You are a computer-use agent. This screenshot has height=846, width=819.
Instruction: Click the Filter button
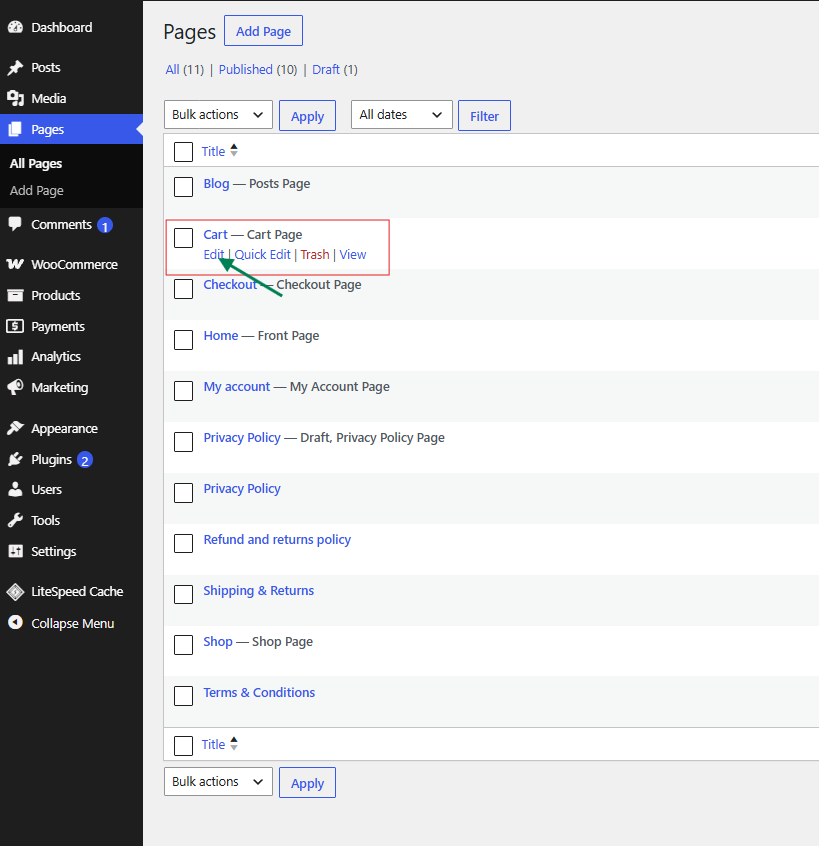(x=484, y=115)
